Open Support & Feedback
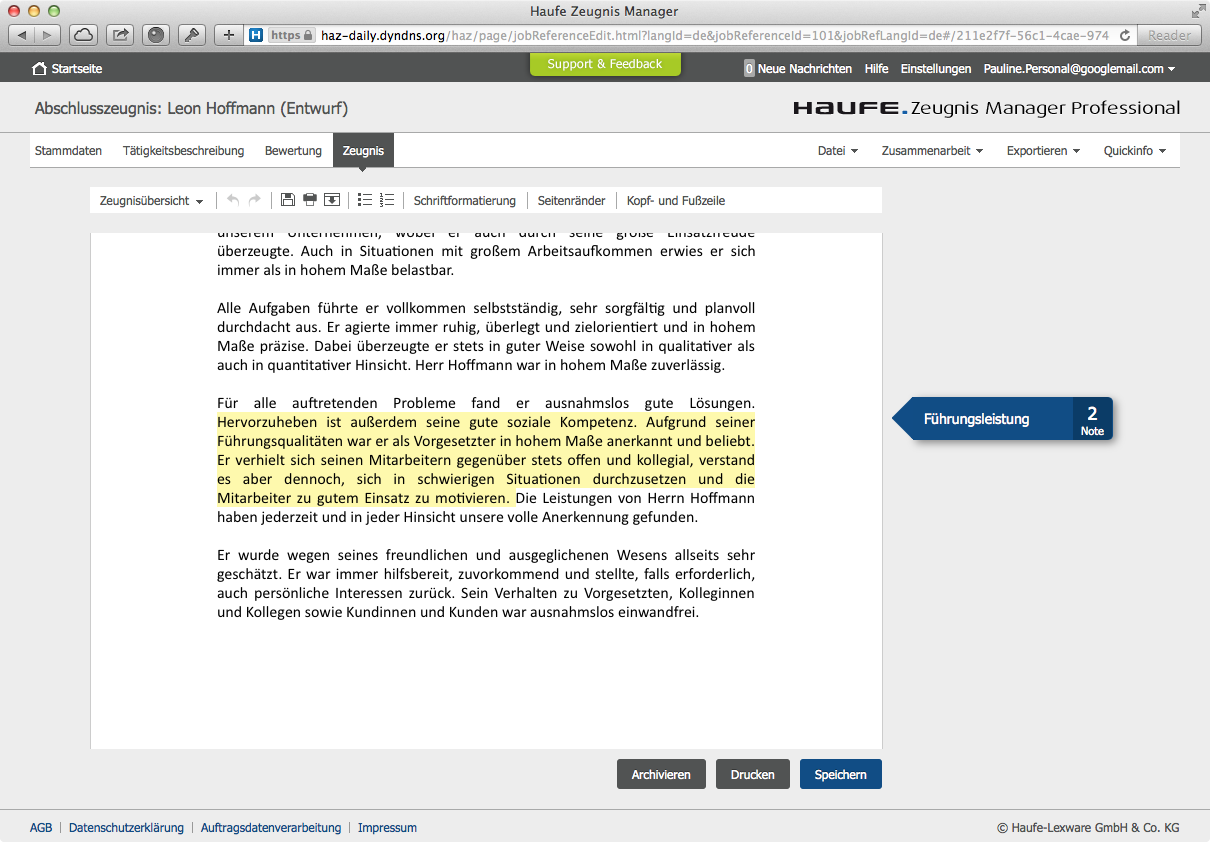The height and width of the screenshot is (842, 1210). pos(605,64)
